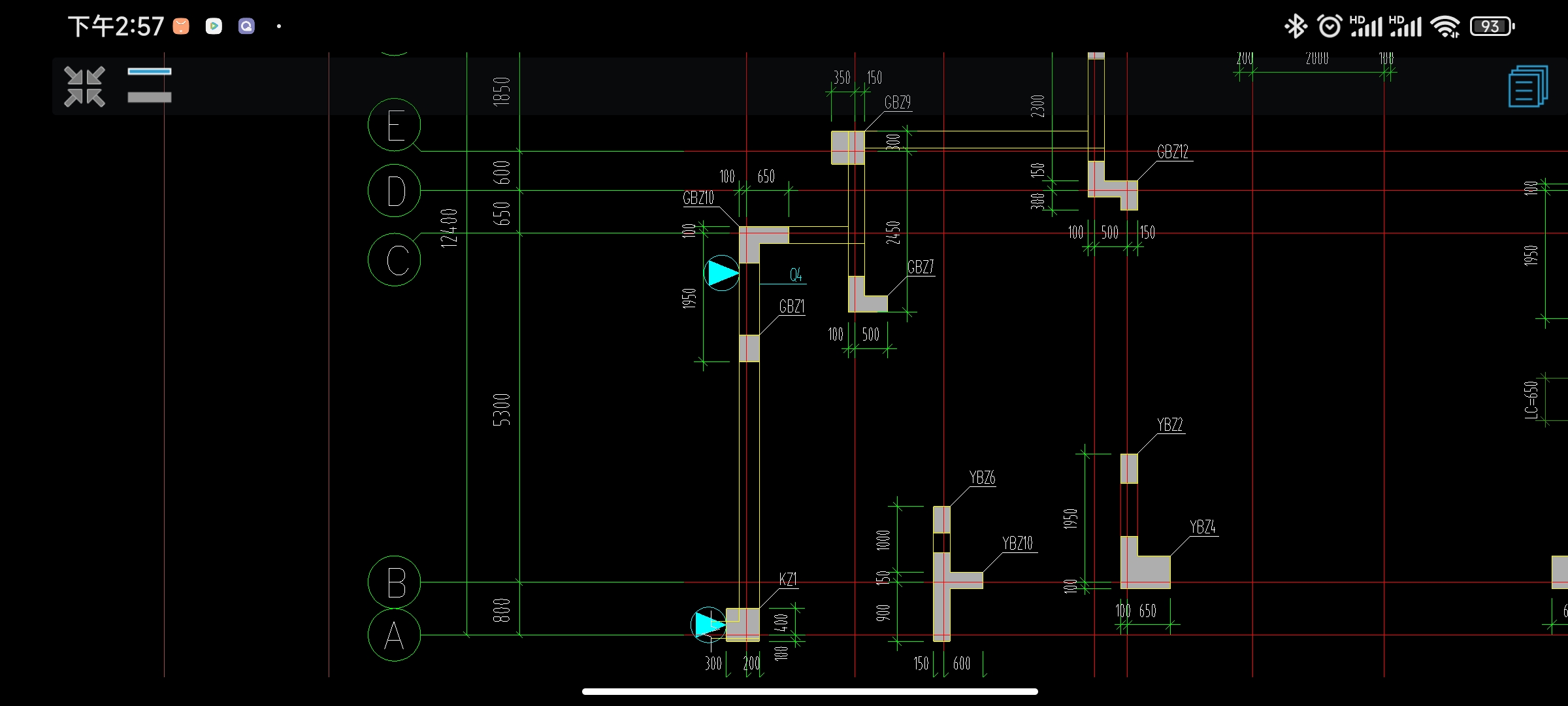Screen dimensions: 1568x706
Task: Tap the exit fullscreen arrows icon
Action: (x=84, y=86)
